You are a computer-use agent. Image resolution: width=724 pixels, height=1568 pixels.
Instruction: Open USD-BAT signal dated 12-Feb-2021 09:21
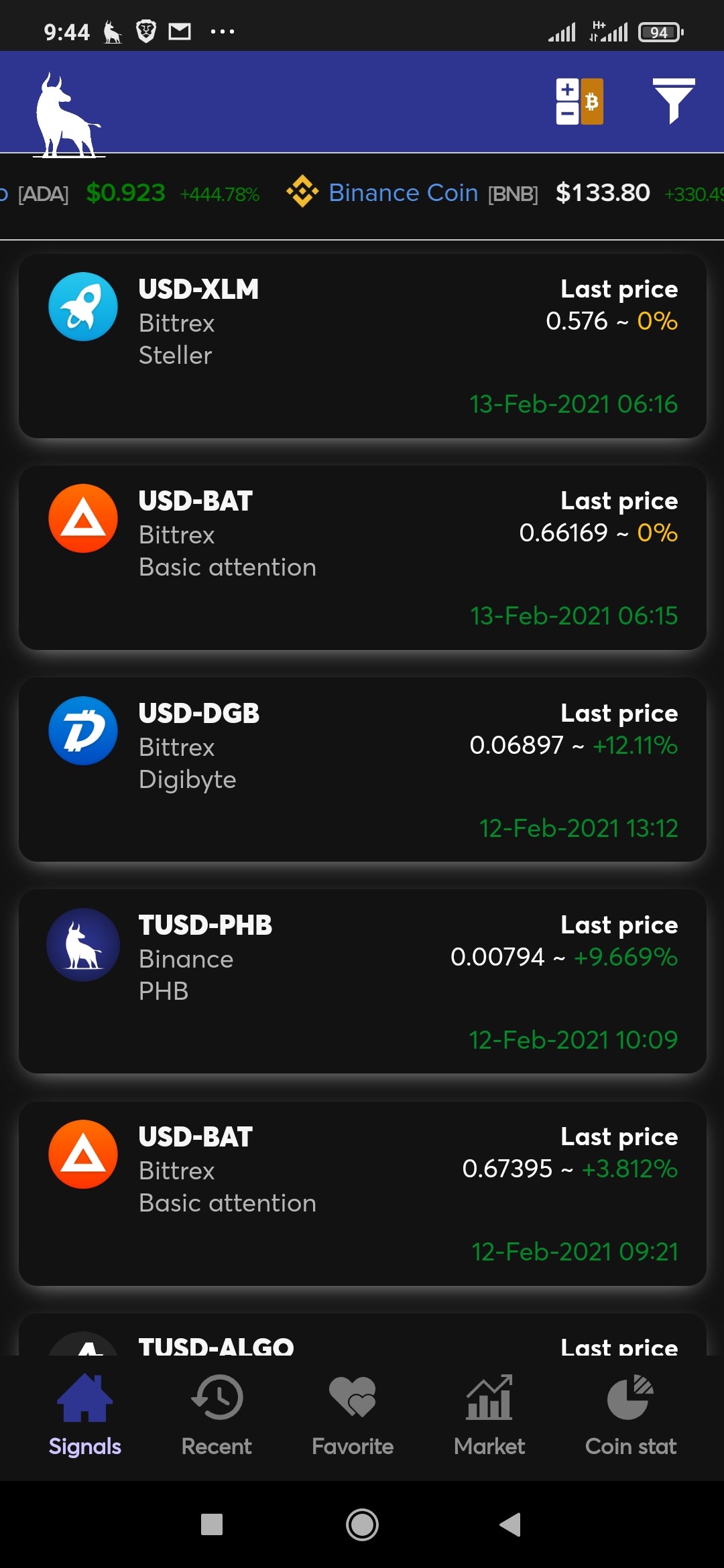tap(362, 1193)
